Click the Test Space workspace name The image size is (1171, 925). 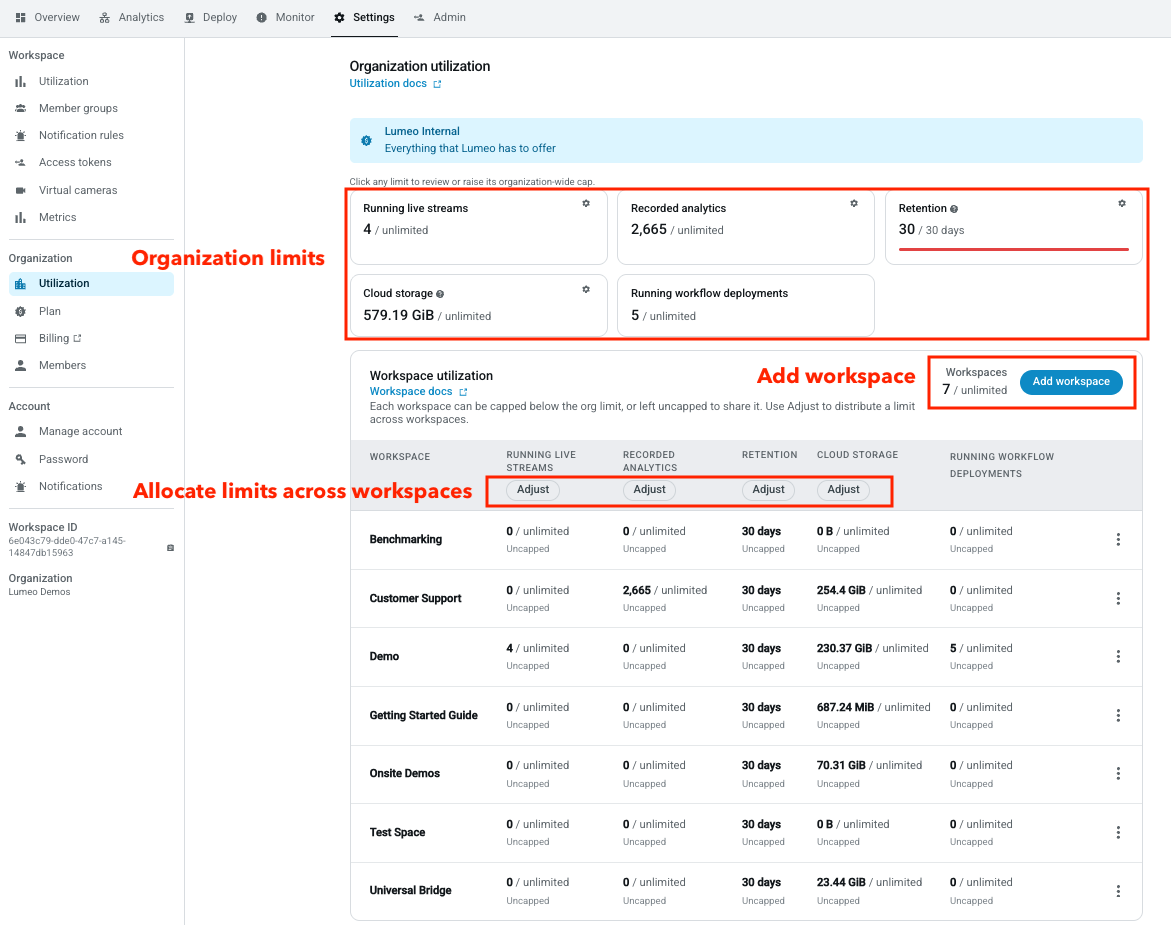[397, 832]
